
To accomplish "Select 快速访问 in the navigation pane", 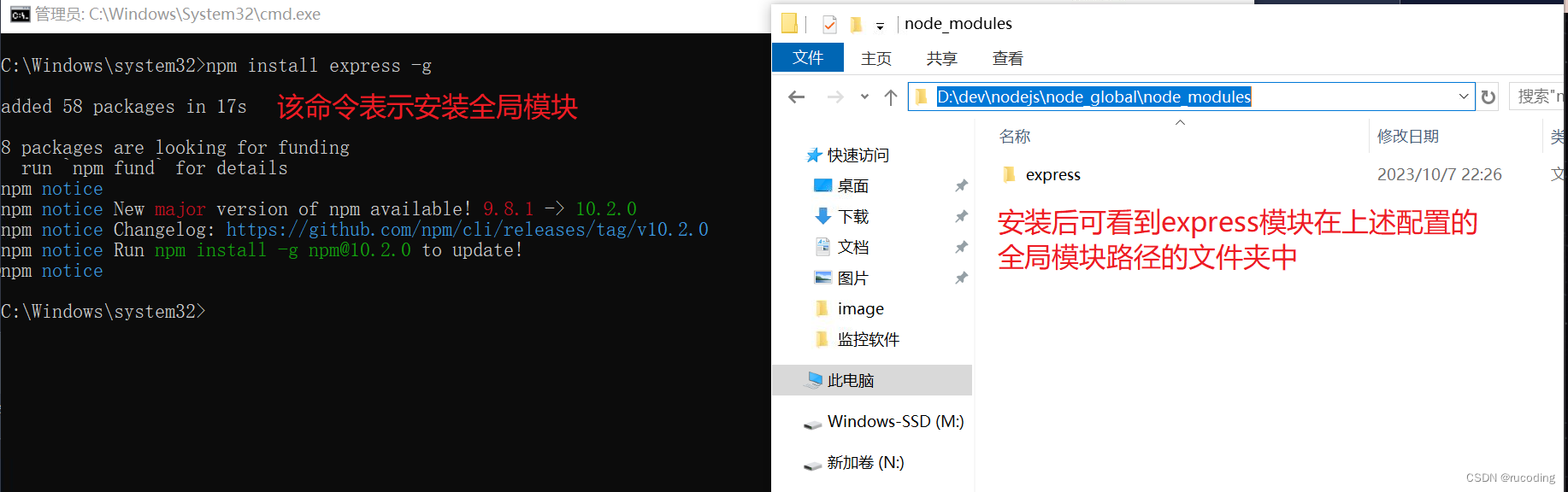I will tap(858, 155).
